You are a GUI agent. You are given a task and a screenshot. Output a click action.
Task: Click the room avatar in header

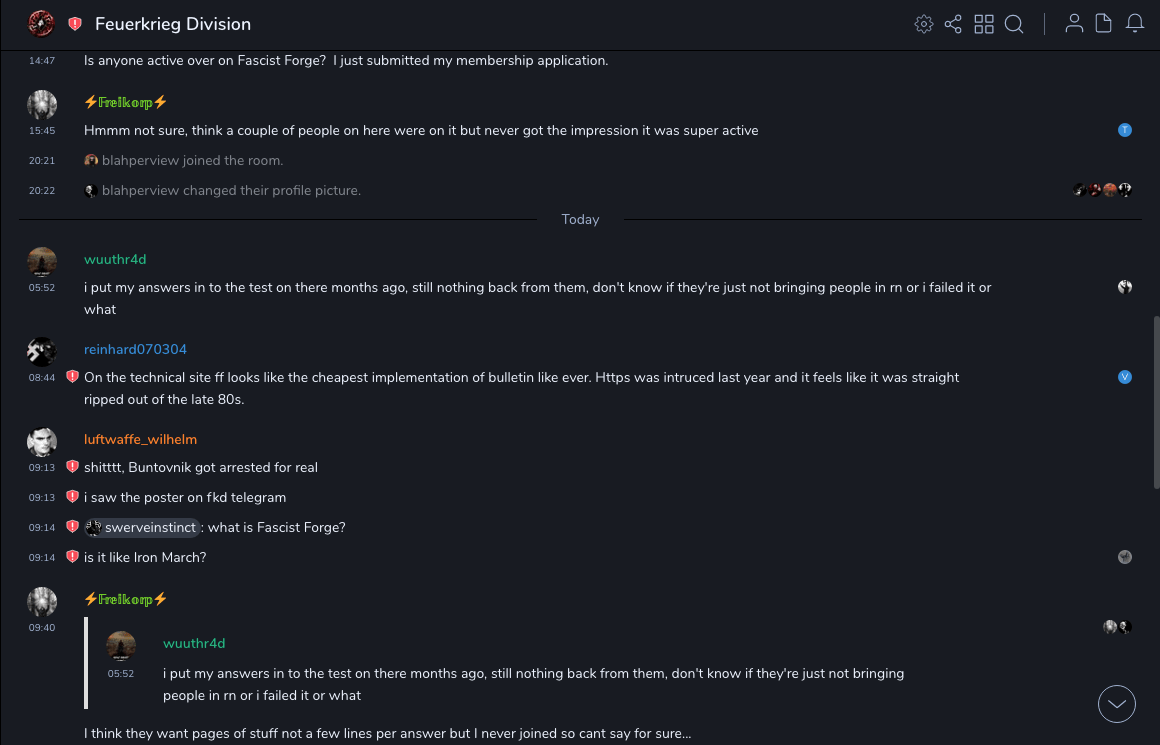point(41,23)
